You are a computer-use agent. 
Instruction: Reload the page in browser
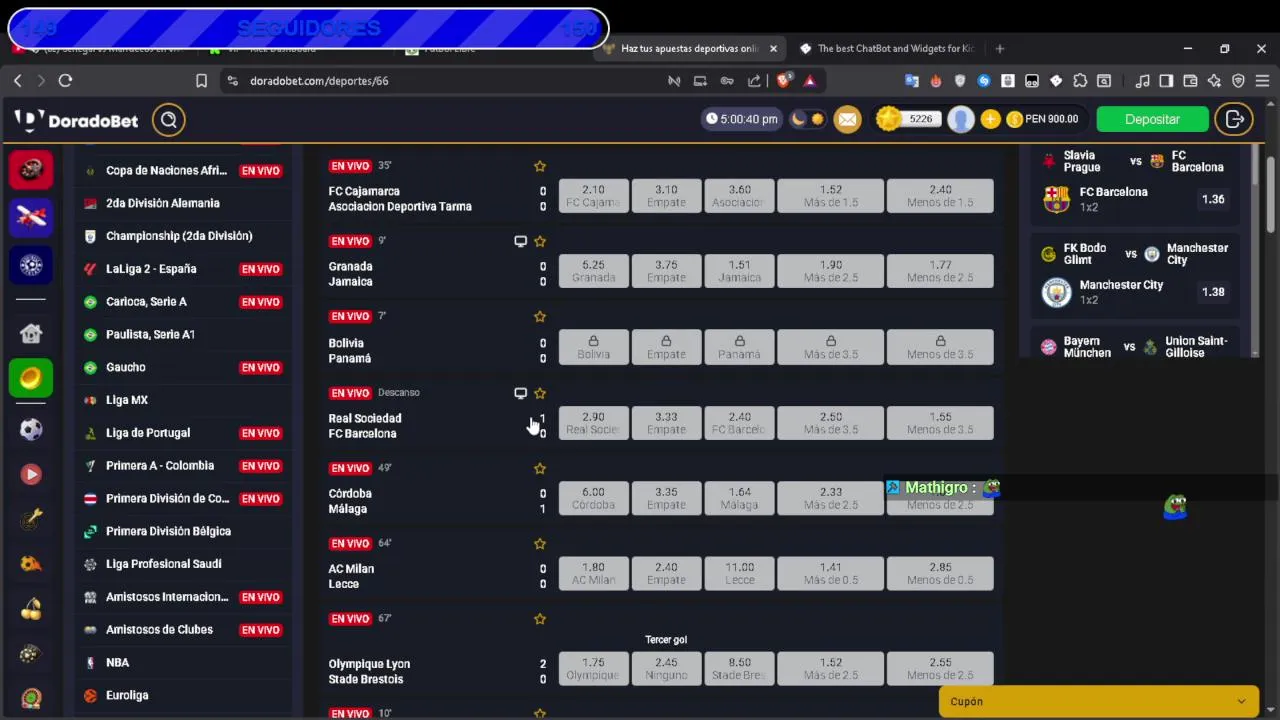click(65, 80)
